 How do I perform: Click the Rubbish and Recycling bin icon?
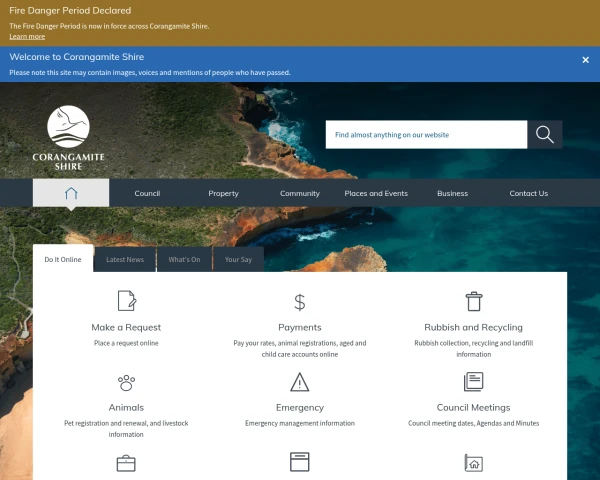point(473,301)
